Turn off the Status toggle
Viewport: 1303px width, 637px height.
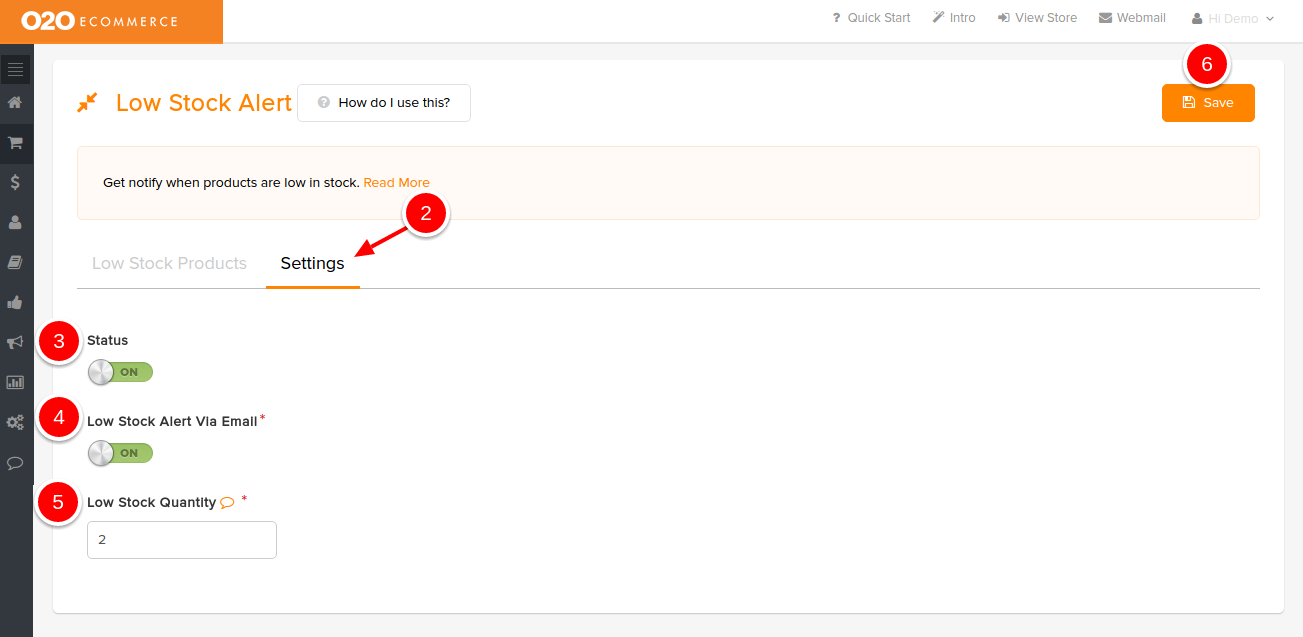(x=120, y=372)
